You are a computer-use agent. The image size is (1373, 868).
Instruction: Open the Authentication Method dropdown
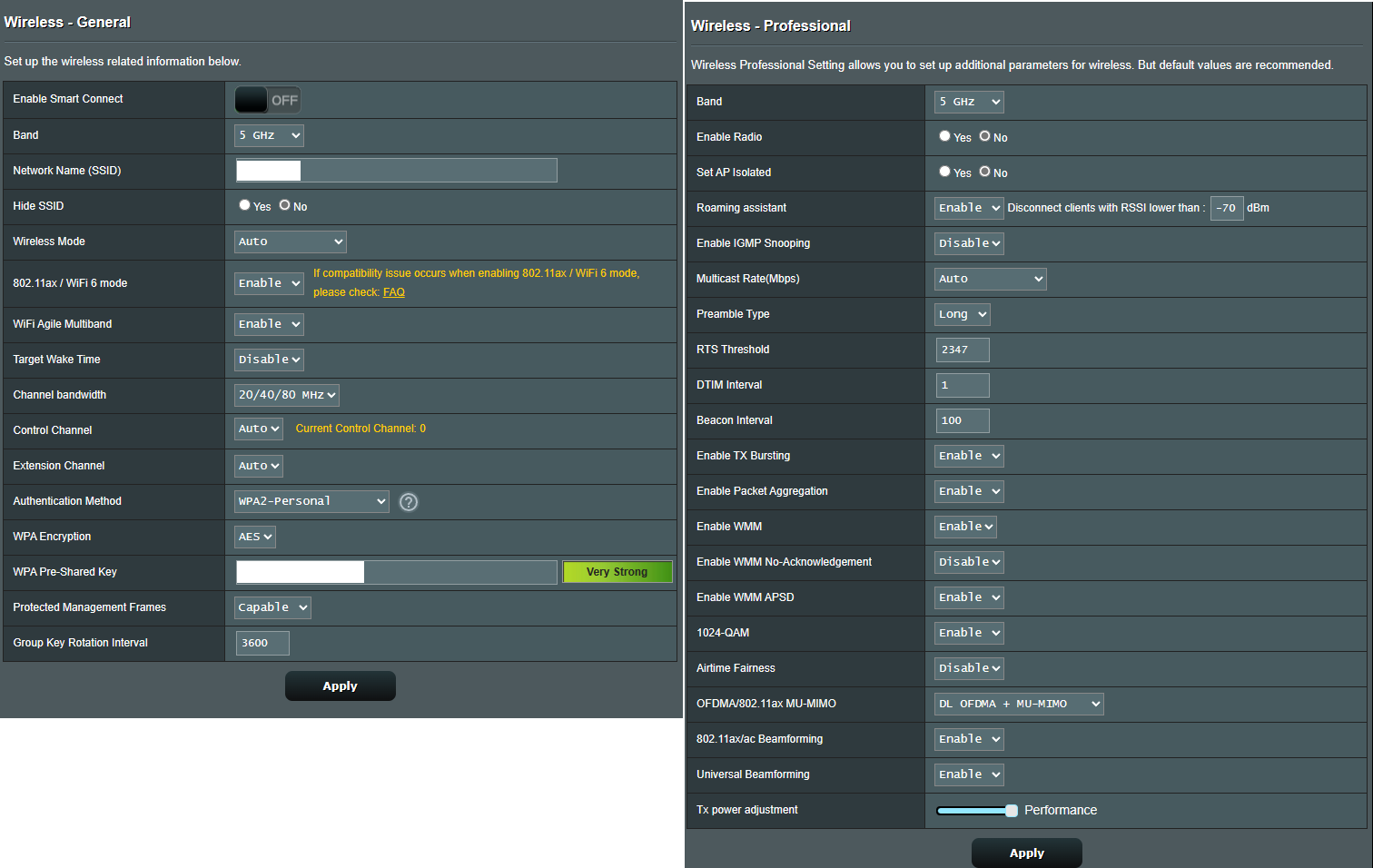tap(311, 501)
